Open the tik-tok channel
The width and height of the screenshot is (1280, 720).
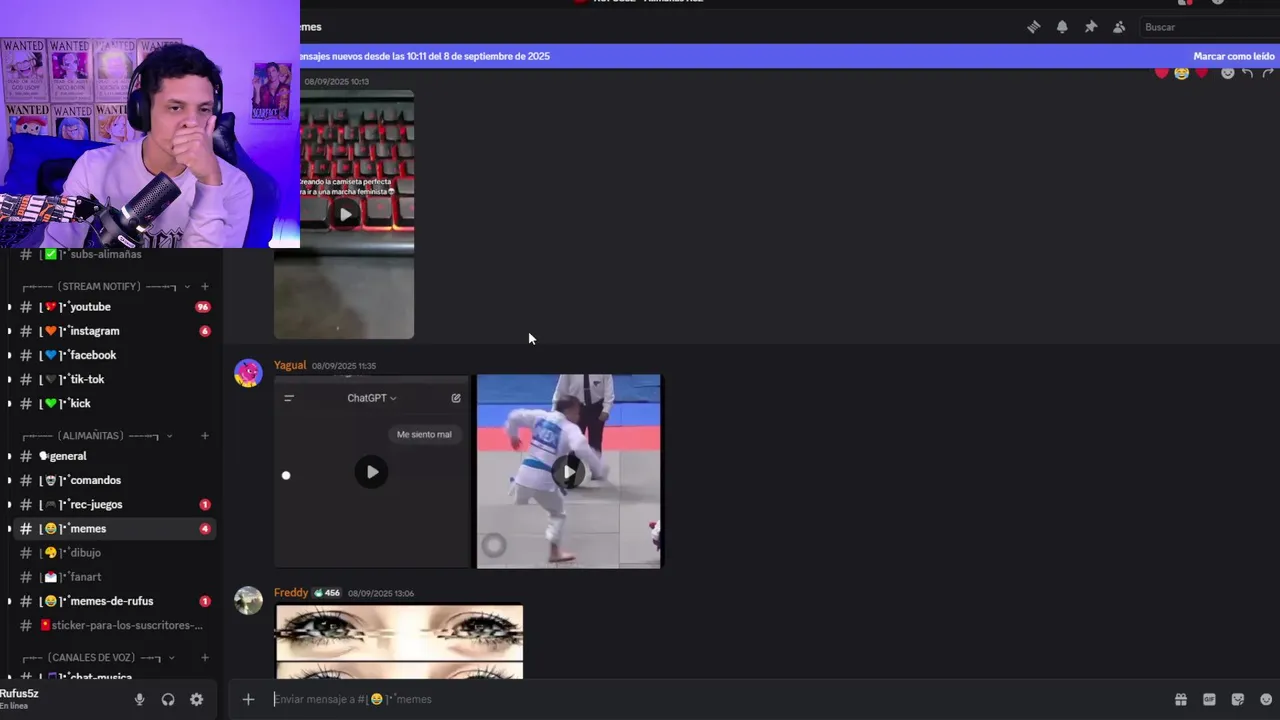(x=87, y=379)
